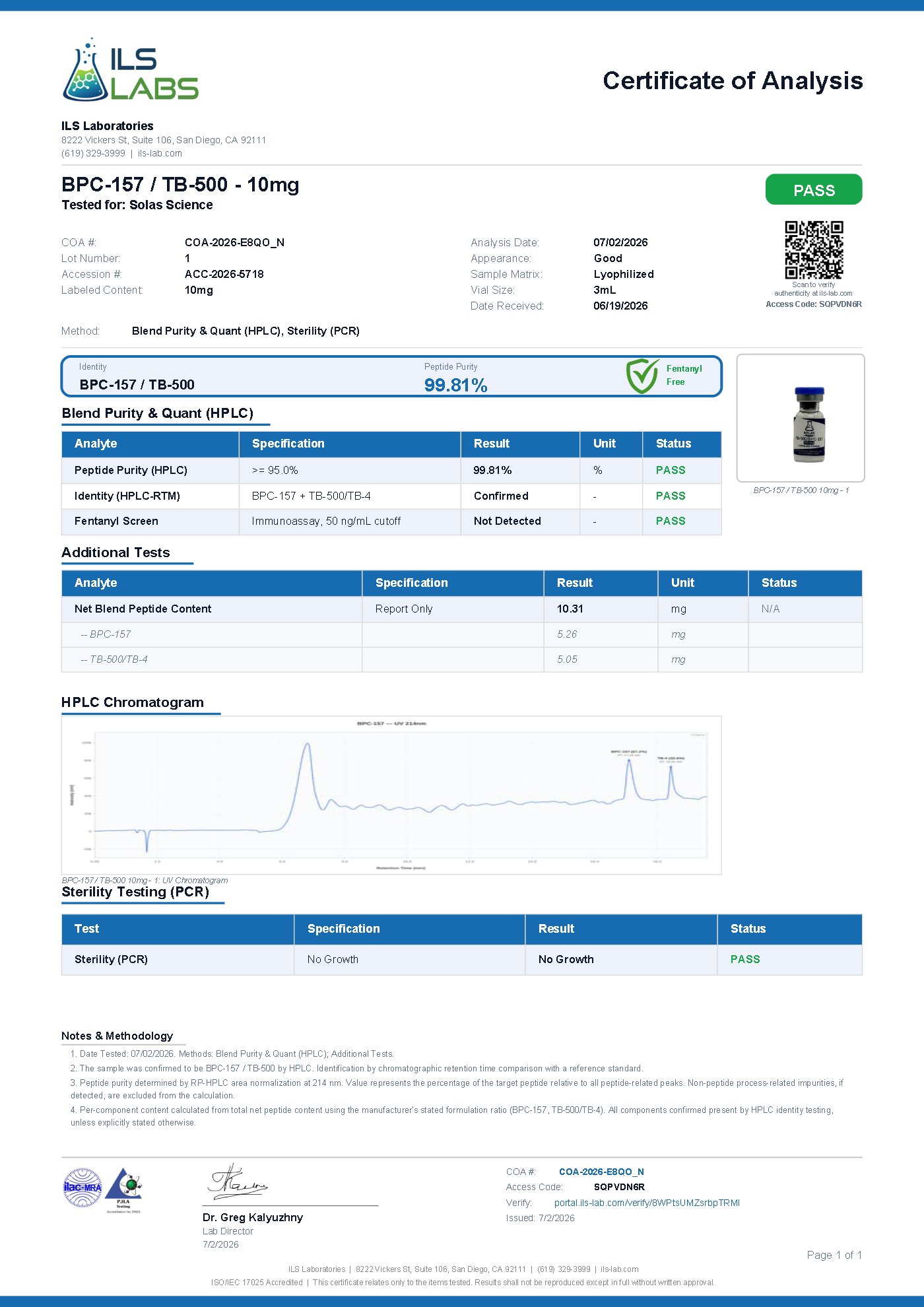
Task: Click the COA-2026-E8QO_N link in footer
Action: [601, 1172]
